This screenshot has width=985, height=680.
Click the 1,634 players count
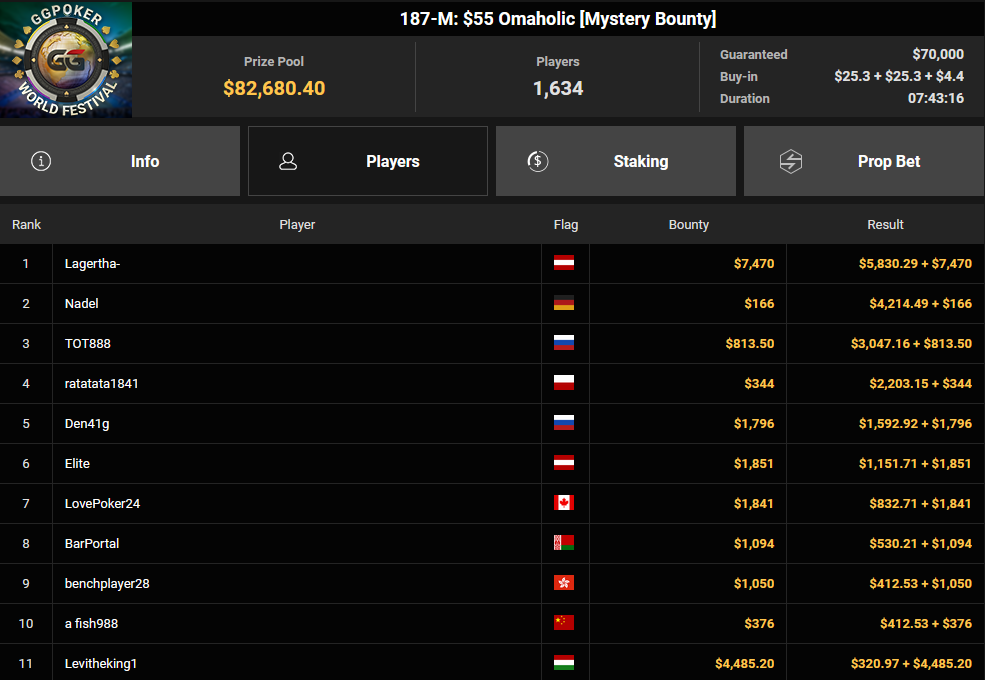[x=558, y=88]
